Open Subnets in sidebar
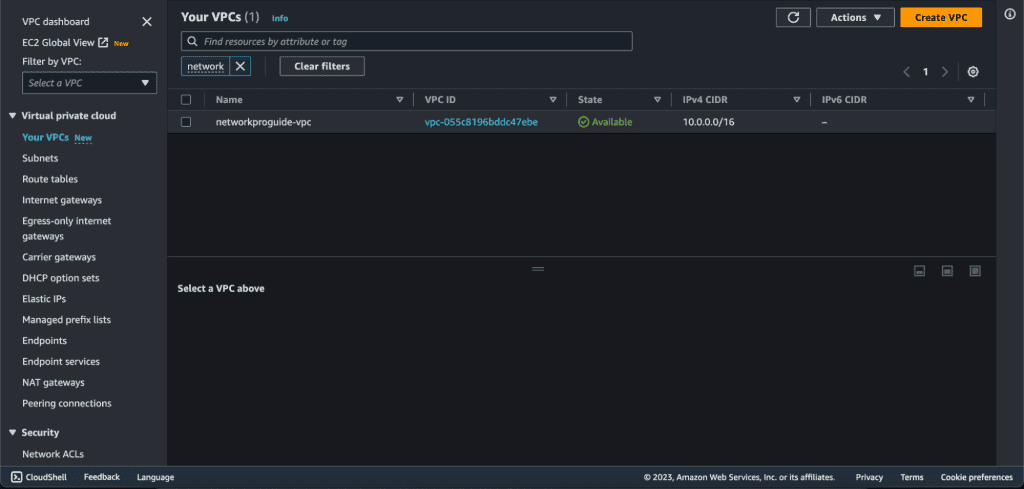The height and width of the screenshot is (489, 1024). pyautogui.click(x=40, y=158)
